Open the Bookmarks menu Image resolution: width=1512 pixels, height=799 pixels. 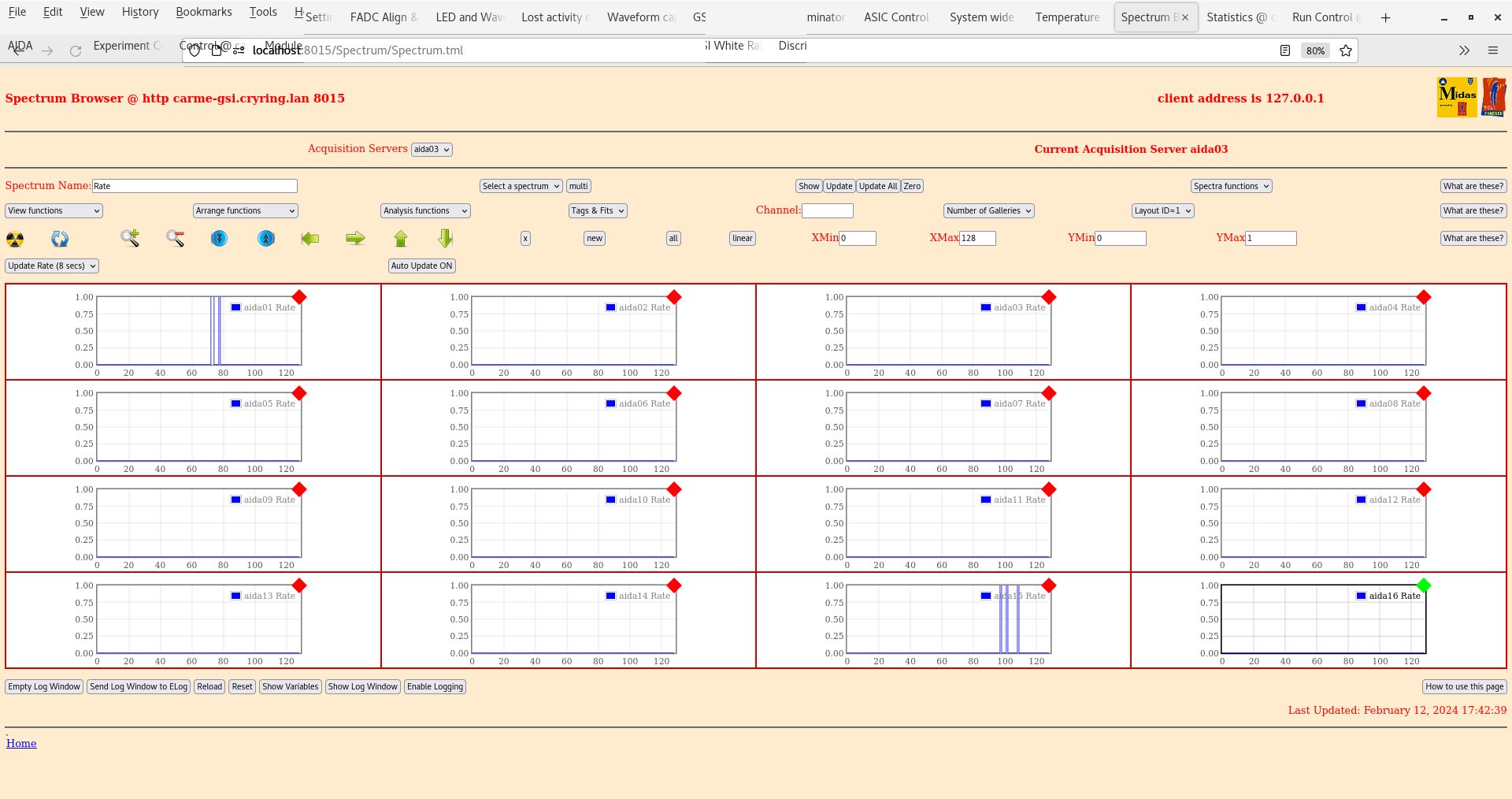(203, 12)
